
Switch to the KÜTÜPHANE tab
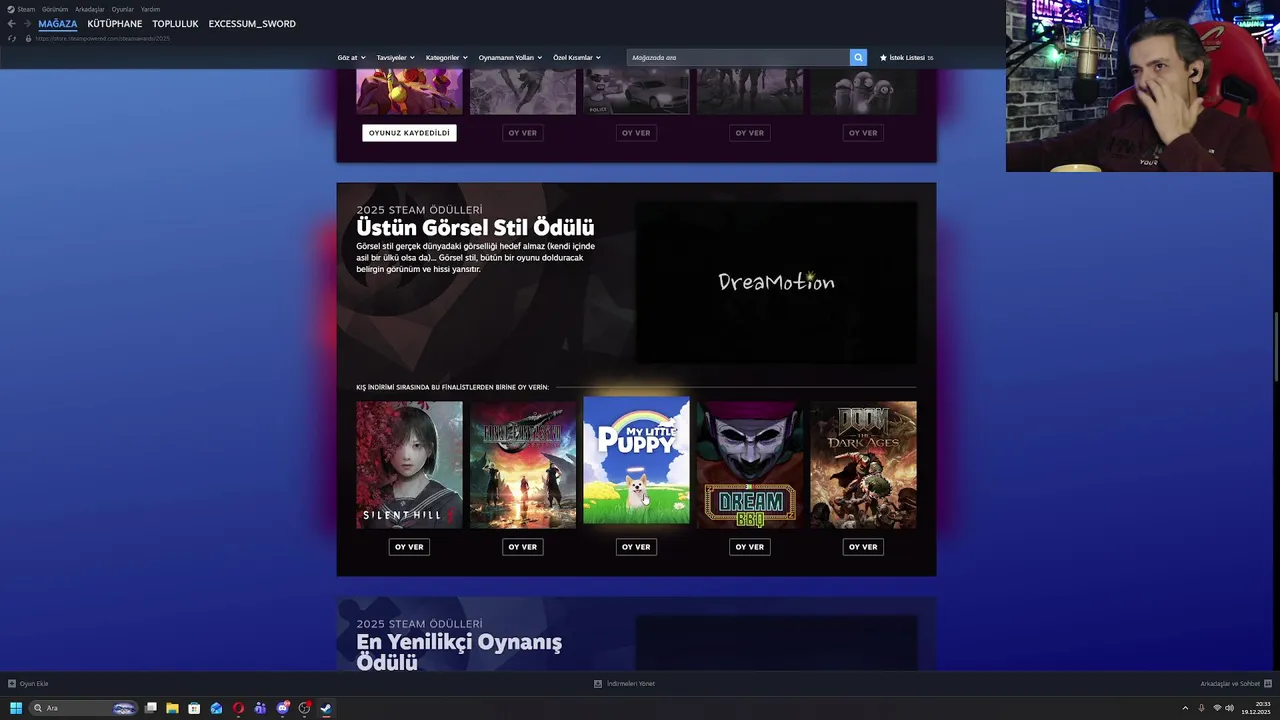pos(115,24)
